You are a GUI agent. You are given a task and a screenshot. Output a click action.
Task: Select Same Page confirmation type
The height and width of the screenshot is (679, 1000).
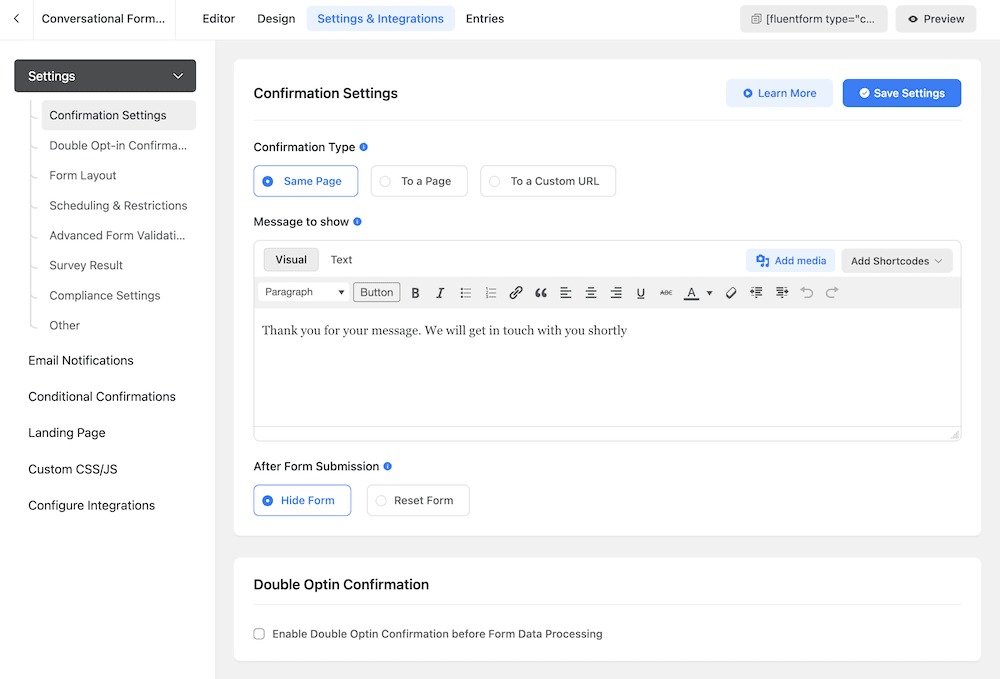305,181
